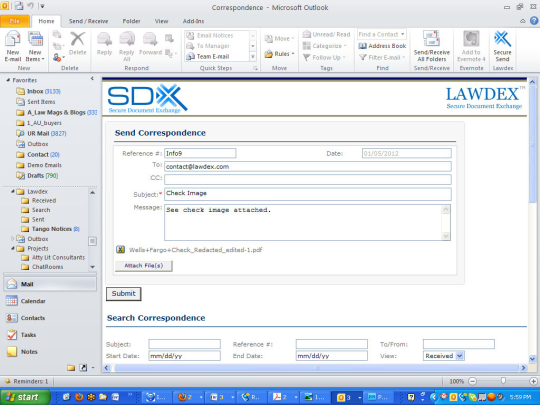This screenshot has height=405, width=540.
Task: Click the CC input field
Action: (308, 179)
